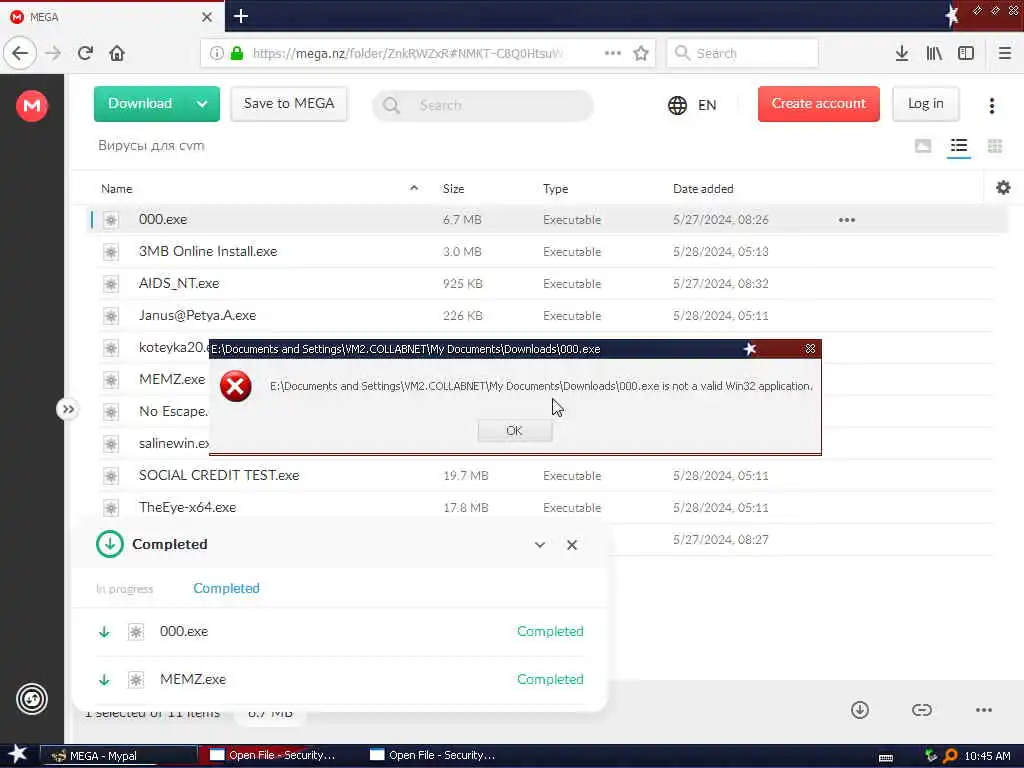Viewport: 1024px width, 768px height.
Task: Bookmark this page with the star icon
Action: pos(641,53)
